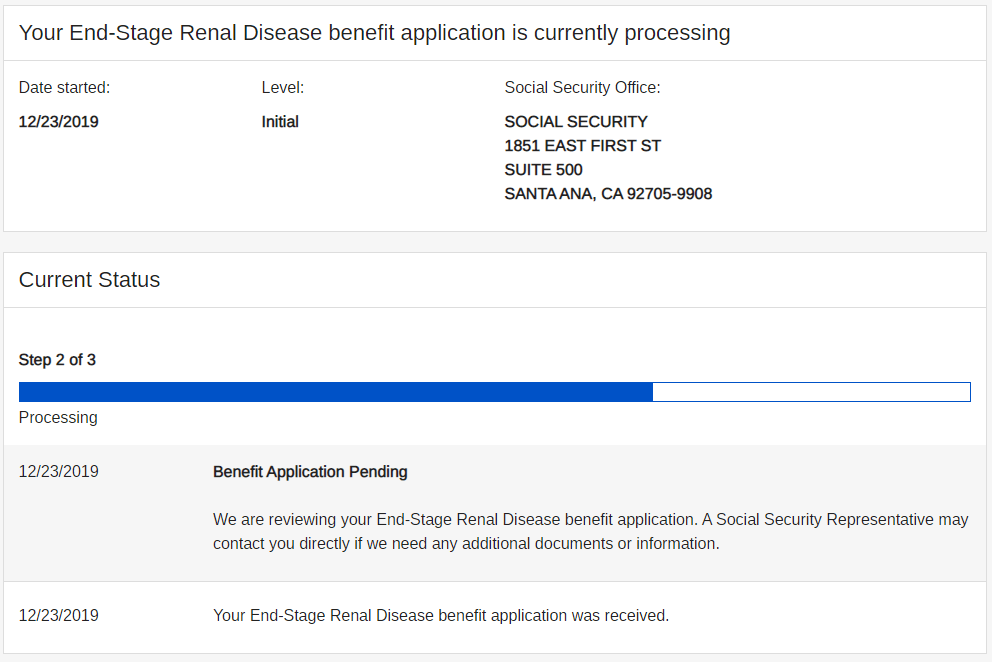Click the 'Benefit Application Pending' title
Screen dimensions: 992x662
pos(310,472)
